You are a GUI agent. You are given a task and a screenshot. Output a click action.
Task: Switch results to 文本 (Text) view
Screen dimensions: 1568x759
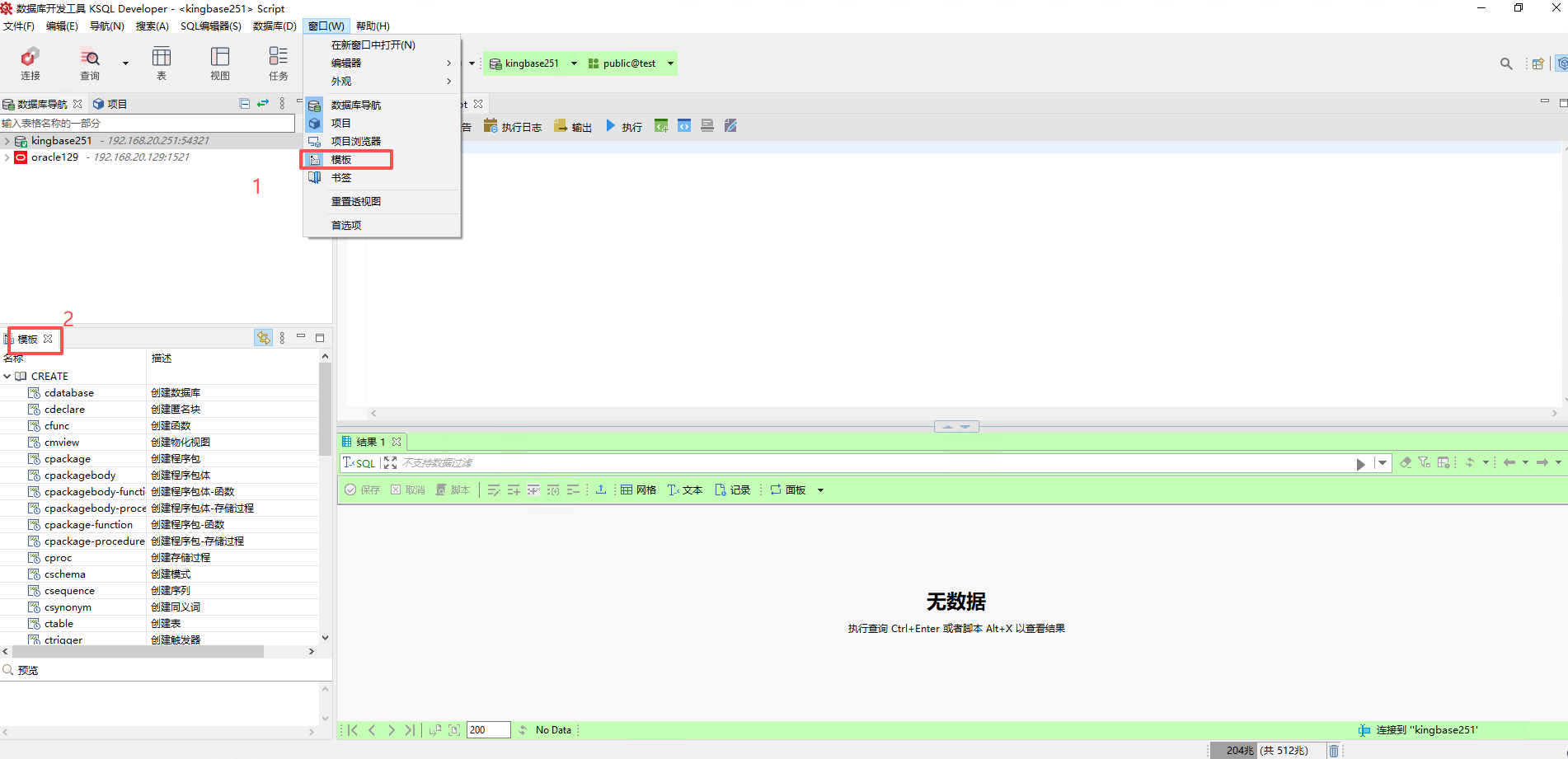[685, 490]
